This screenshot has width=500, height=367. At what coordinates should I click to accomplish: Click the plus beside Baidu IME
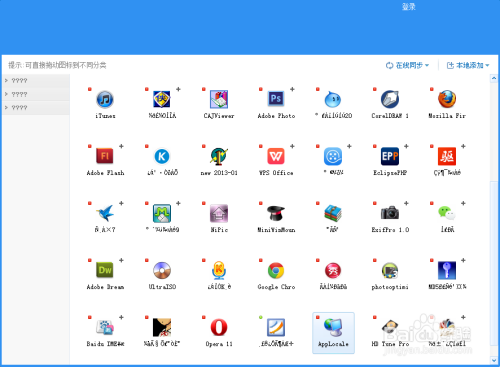[x=121, y=317]
